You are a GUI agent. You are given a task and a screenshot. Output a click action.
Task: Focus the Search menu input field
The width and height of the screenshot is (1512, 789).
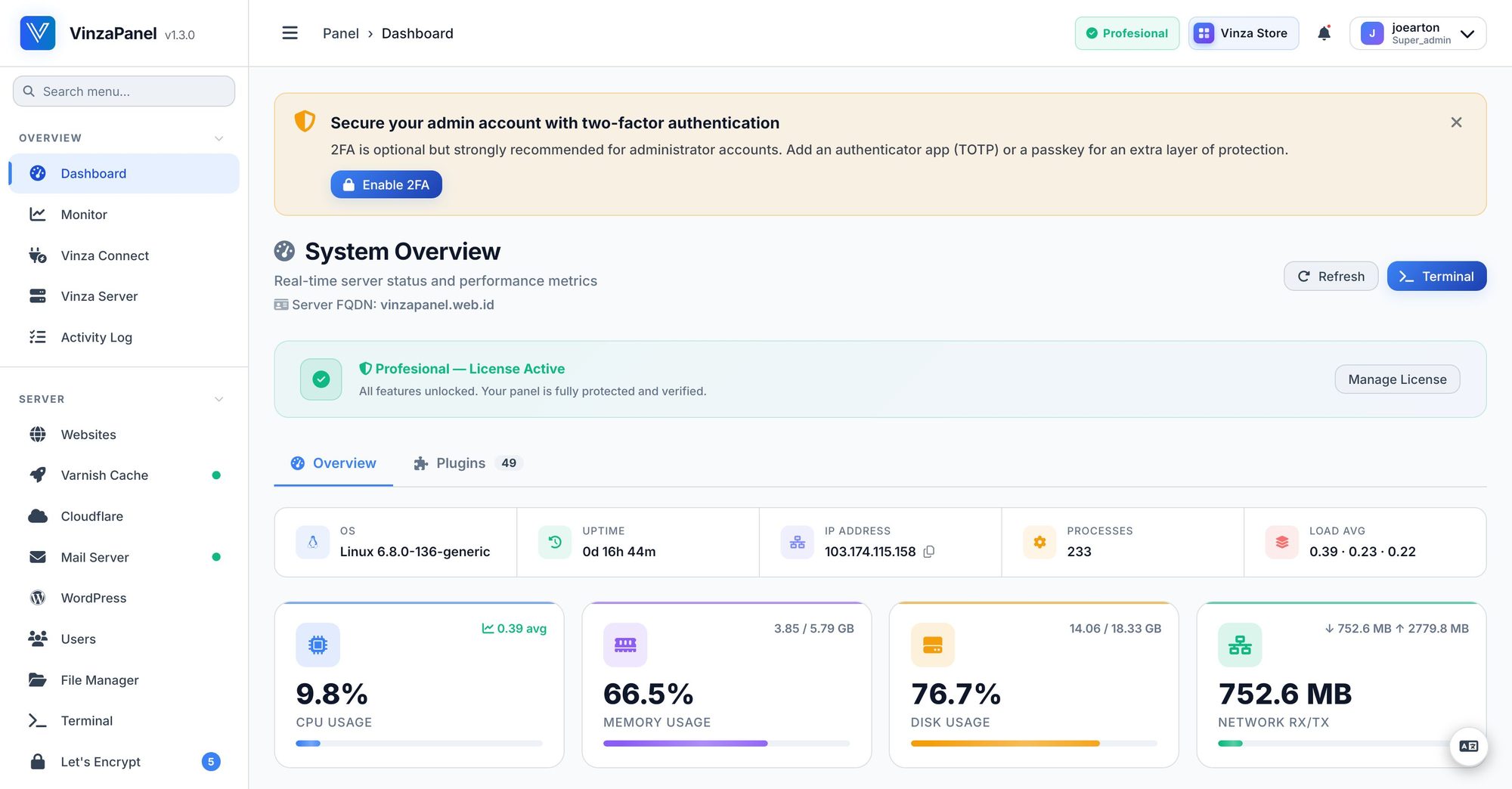124,91
